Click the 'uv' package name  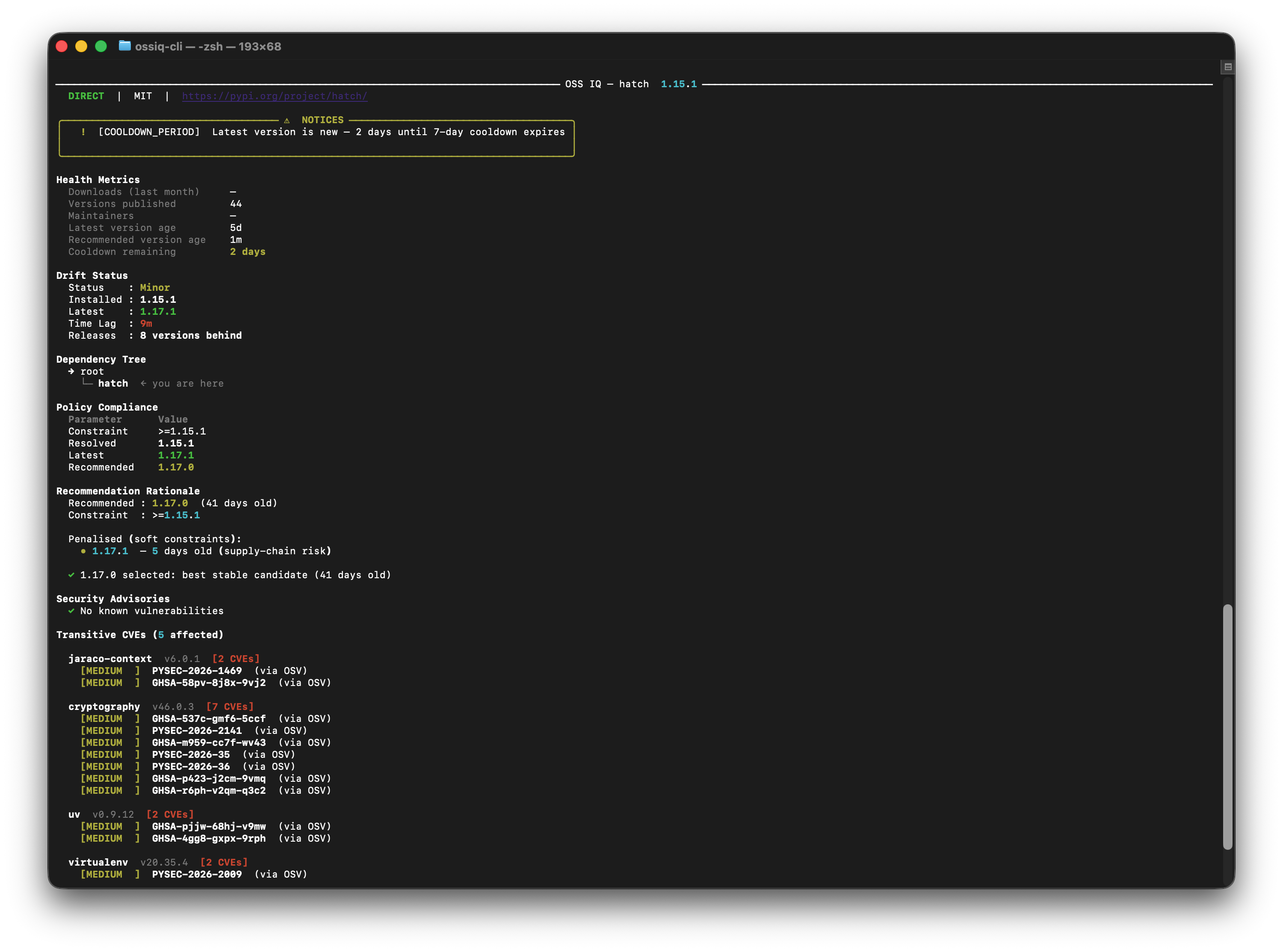coord(74,815)
